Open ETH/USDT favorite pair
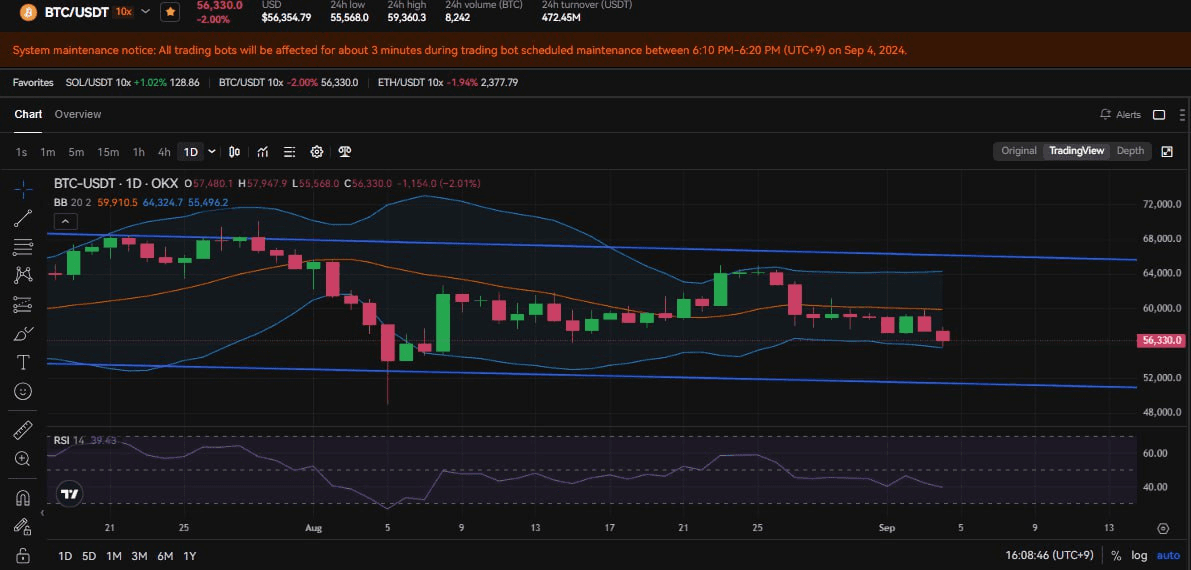Viewport: 1191px width, 570px height. click(447, 82)
